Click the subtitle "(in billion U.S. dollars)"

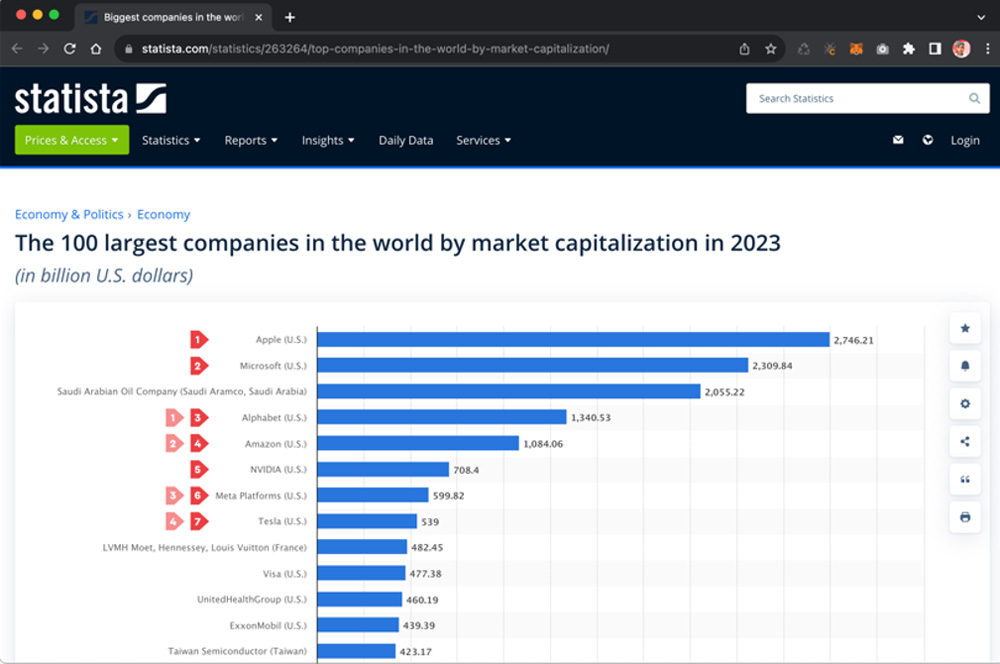(x=104, y=276)
